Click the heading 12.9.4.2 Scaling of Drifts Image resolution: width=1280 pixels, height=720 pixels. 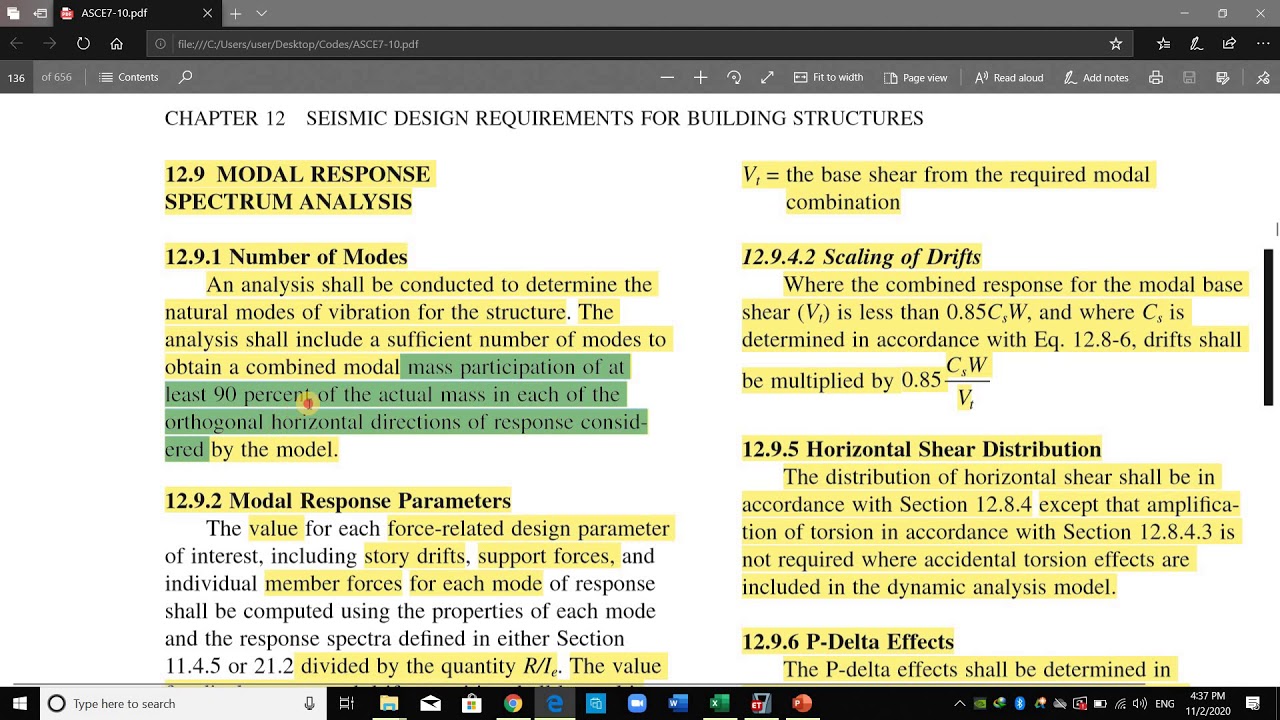click(861, 257)
